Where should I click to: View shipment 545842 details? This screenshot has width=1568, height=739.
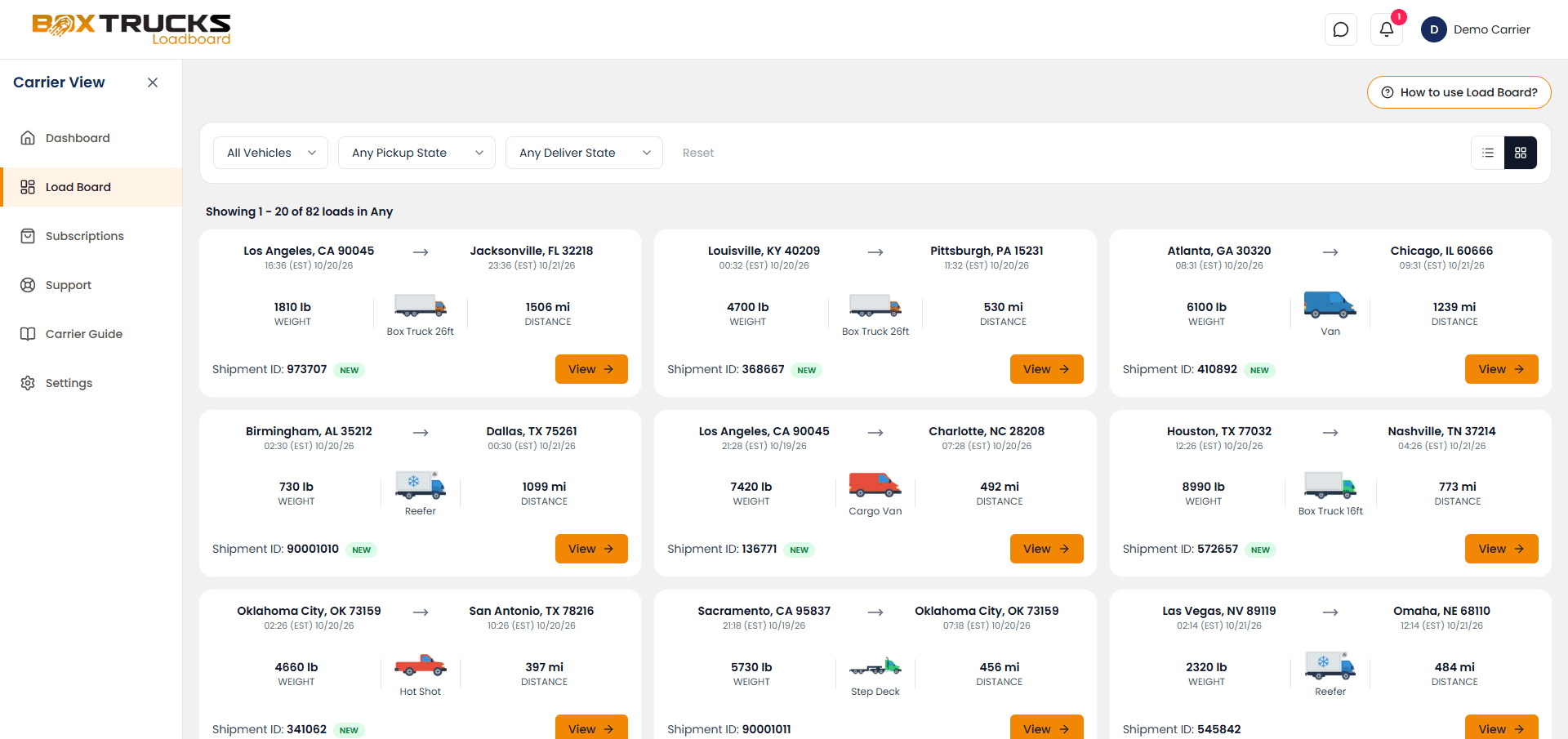point(1502,727)
